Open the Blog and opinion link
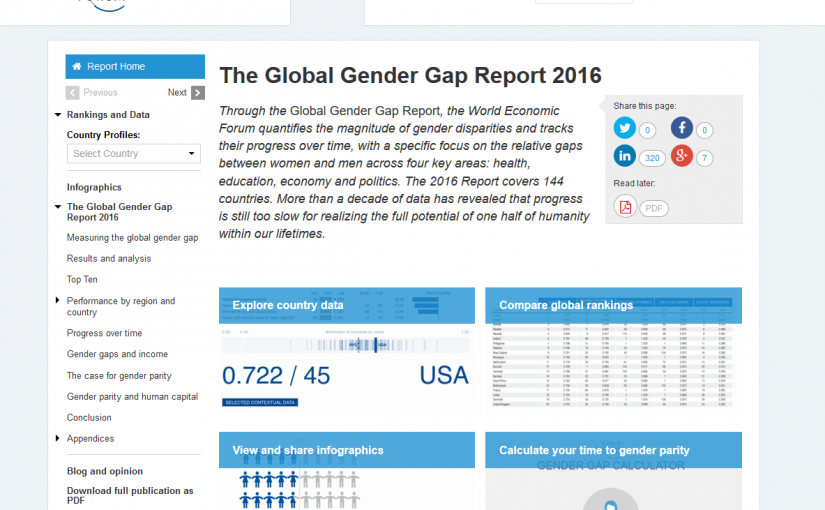 tap(105, 471)
